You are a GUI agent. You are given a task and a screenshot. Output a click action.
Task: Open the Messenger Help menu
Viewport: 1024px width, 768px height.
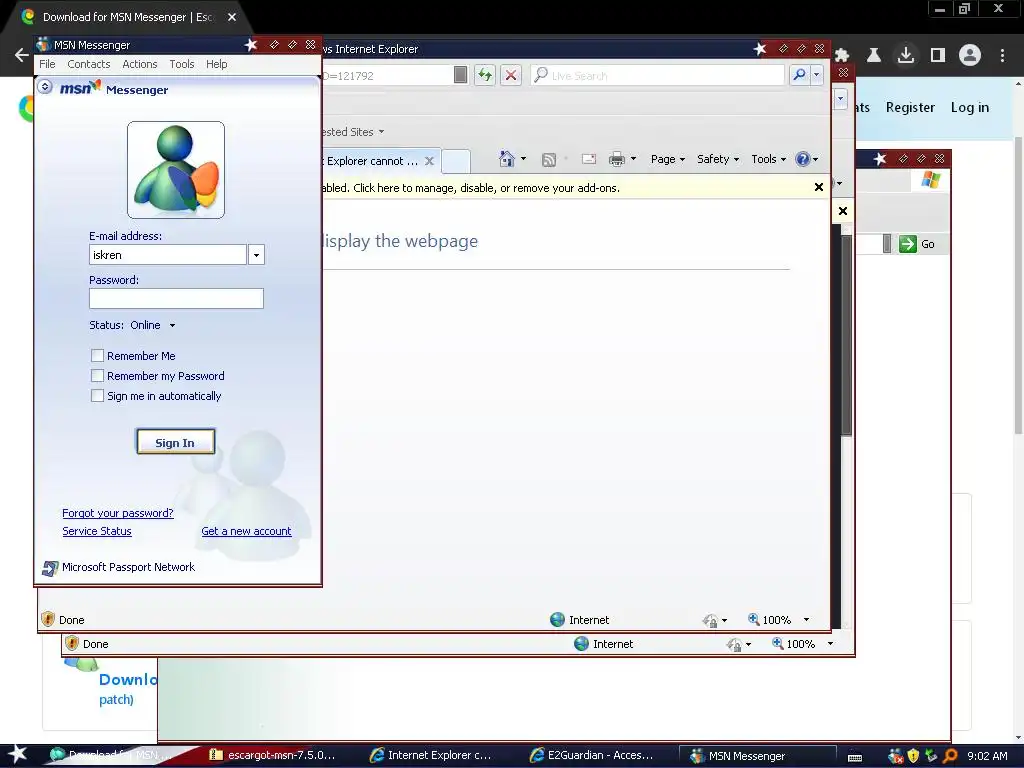point(217,64)
